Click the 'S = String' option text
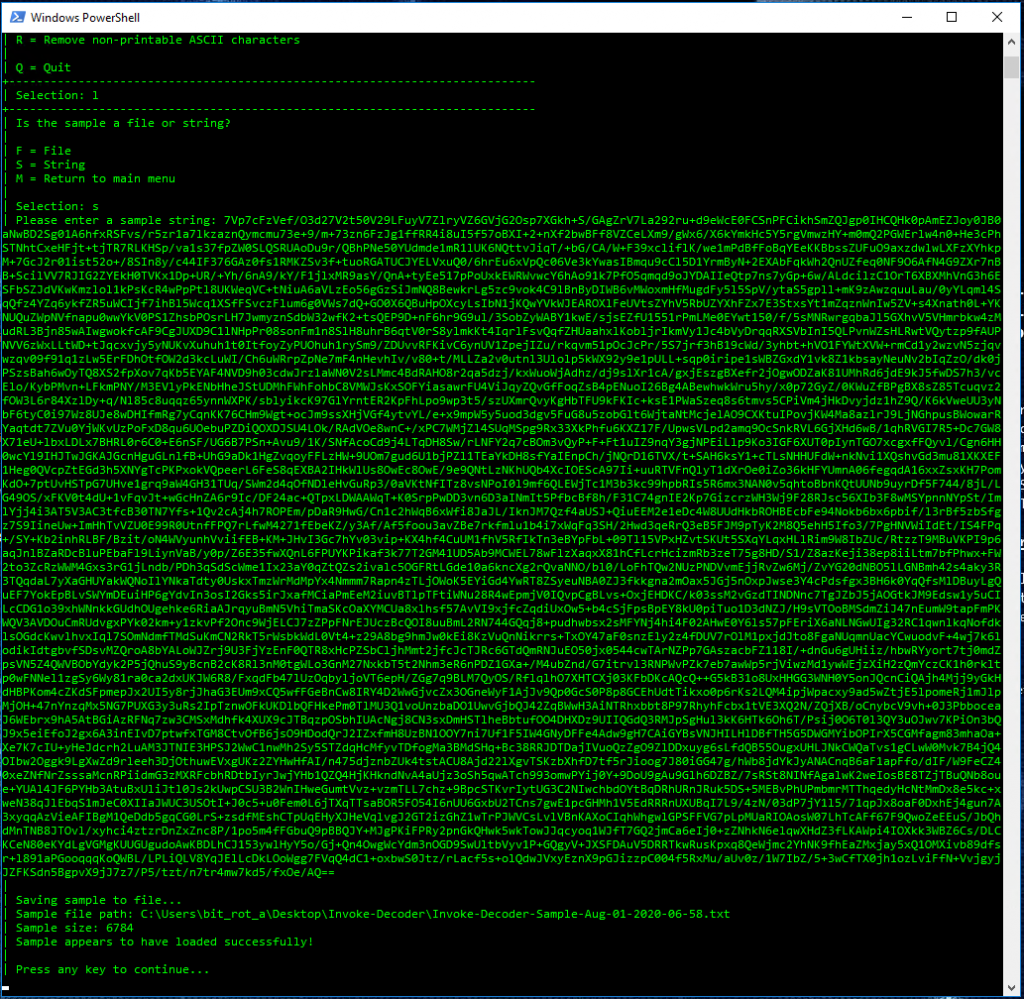Image resolution: width=1024 pixels, height=999 pixels. (52, 164)
